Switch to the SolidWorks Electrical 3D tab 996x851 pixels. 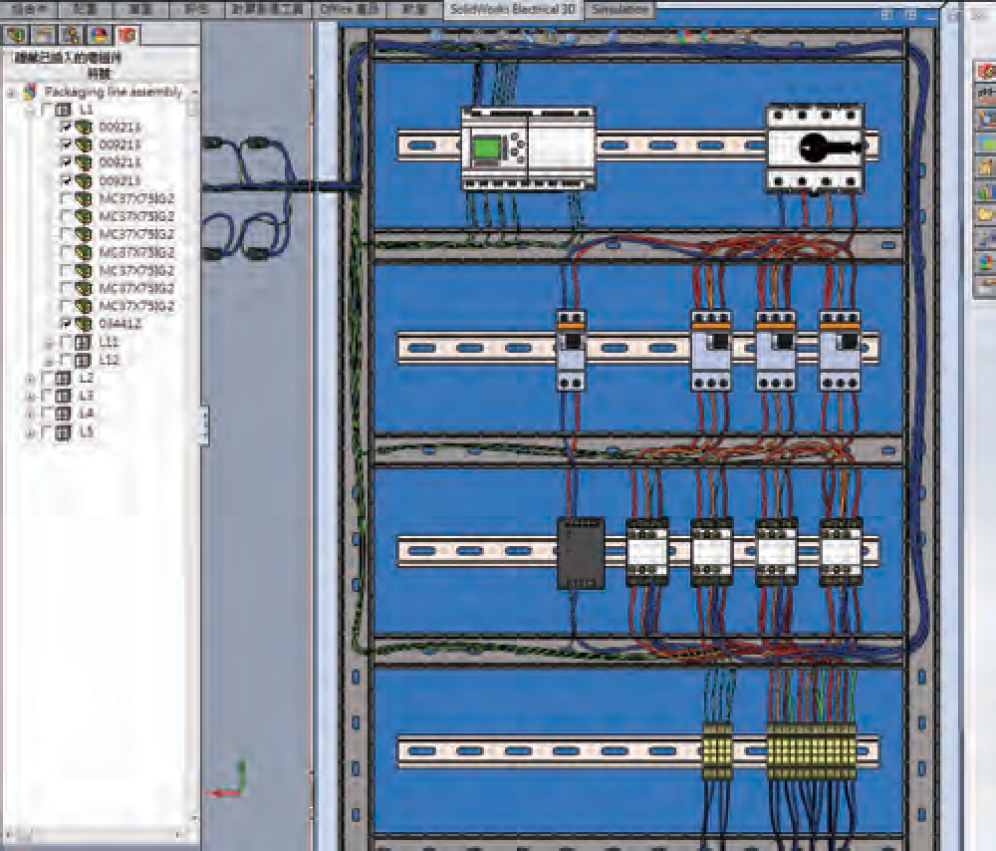coord(512,9)
